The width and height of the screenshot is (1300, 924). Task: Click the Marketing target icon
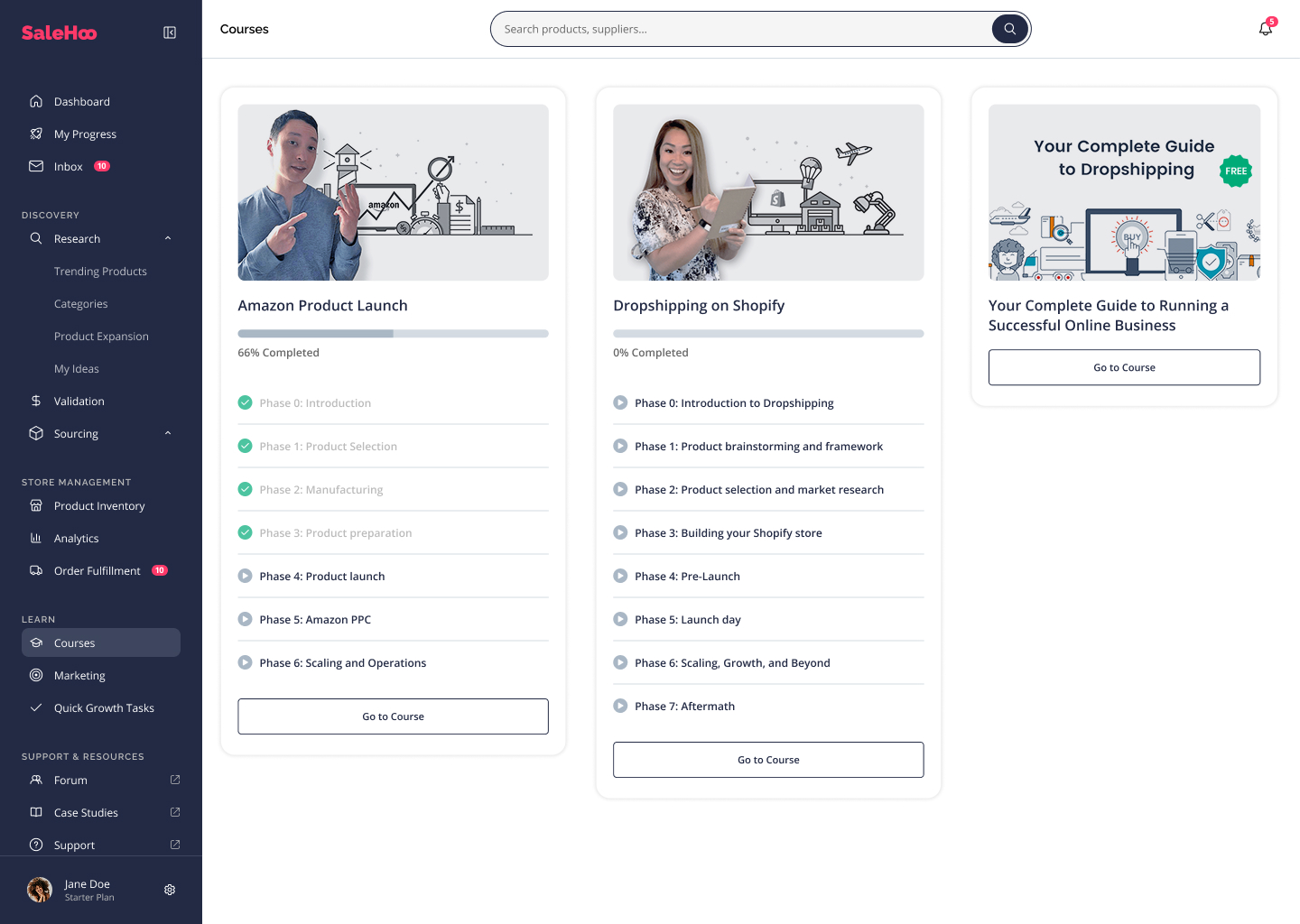(36, 675)
